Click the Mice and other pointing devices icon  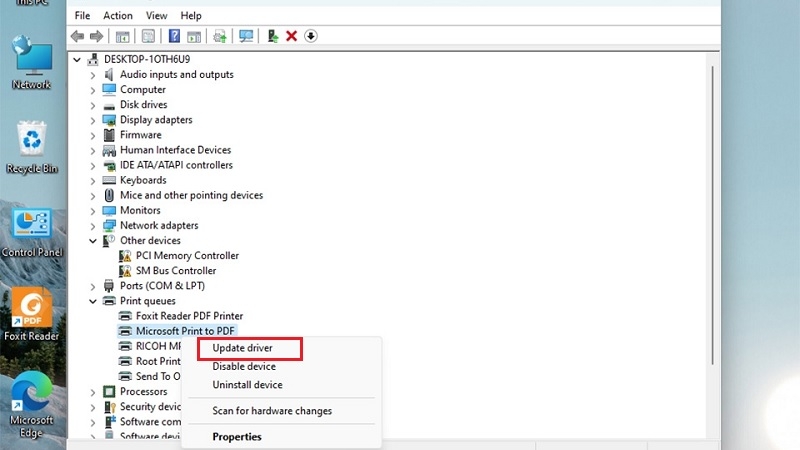tap(109, 195)
